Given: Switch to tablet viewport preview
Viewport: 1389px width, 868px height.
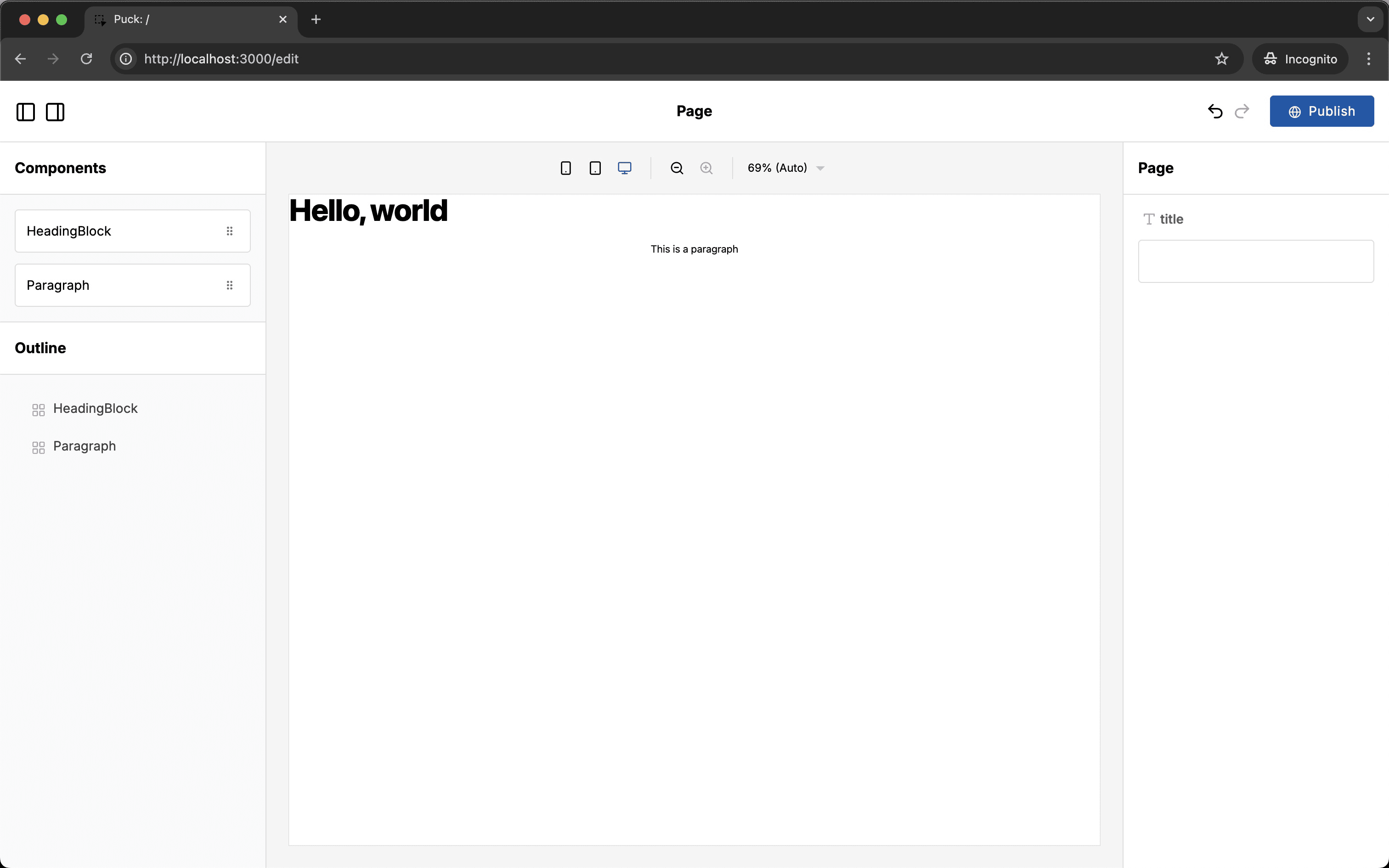Looking at the screenshot, I should tap(595, 168).
